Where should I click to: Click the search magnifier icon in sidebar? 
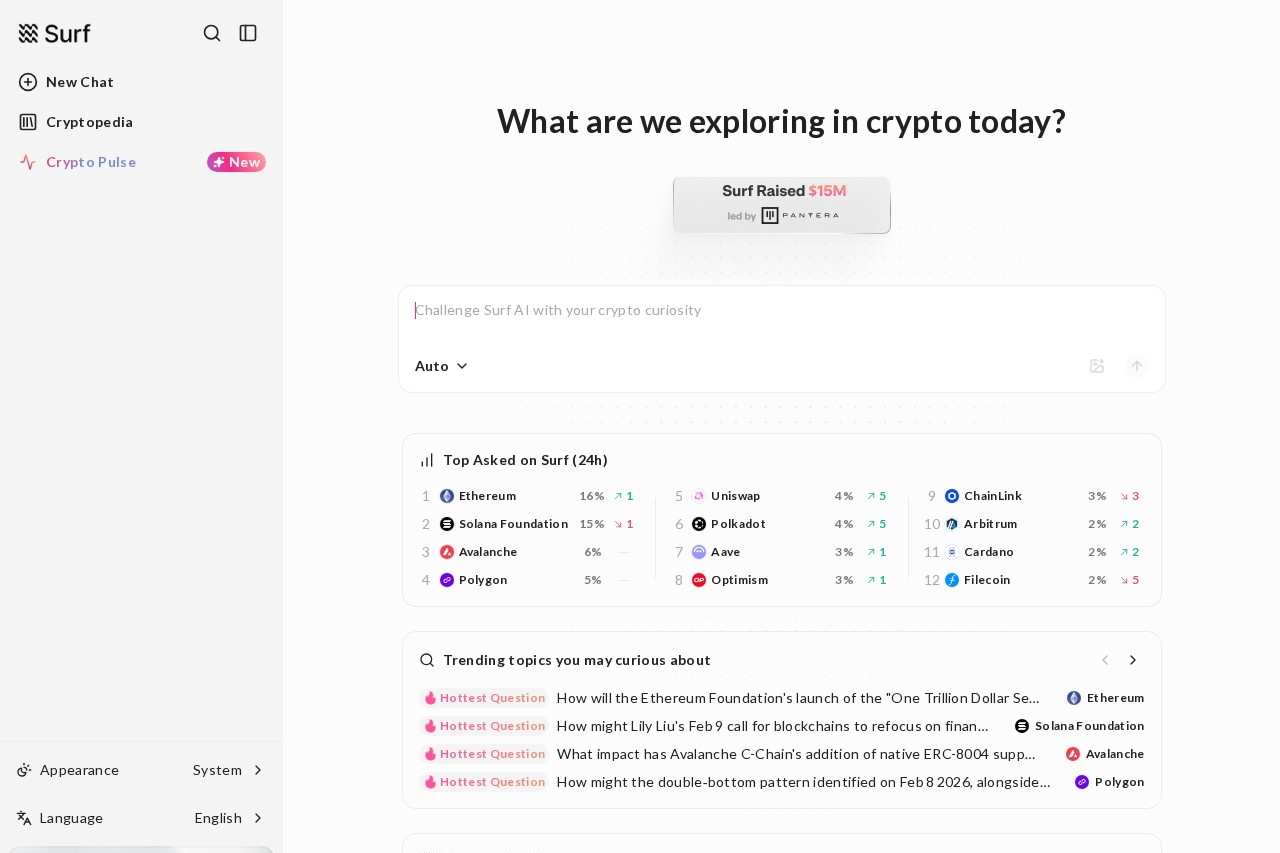pos(212,33)
